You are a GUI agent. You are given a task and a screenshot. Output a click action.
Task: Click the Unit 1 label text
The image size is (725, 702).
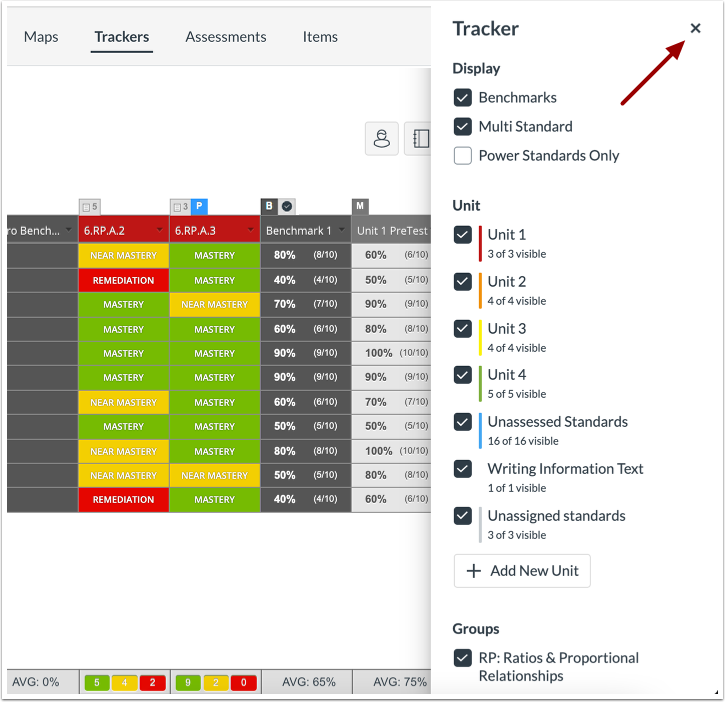tap(507, 234)
